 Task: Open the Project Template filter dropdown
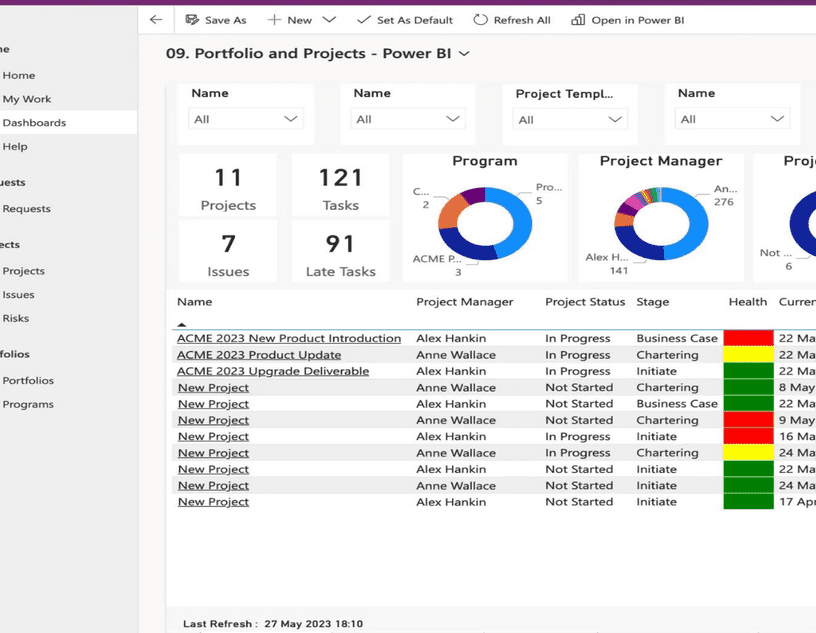coord(570,117)
